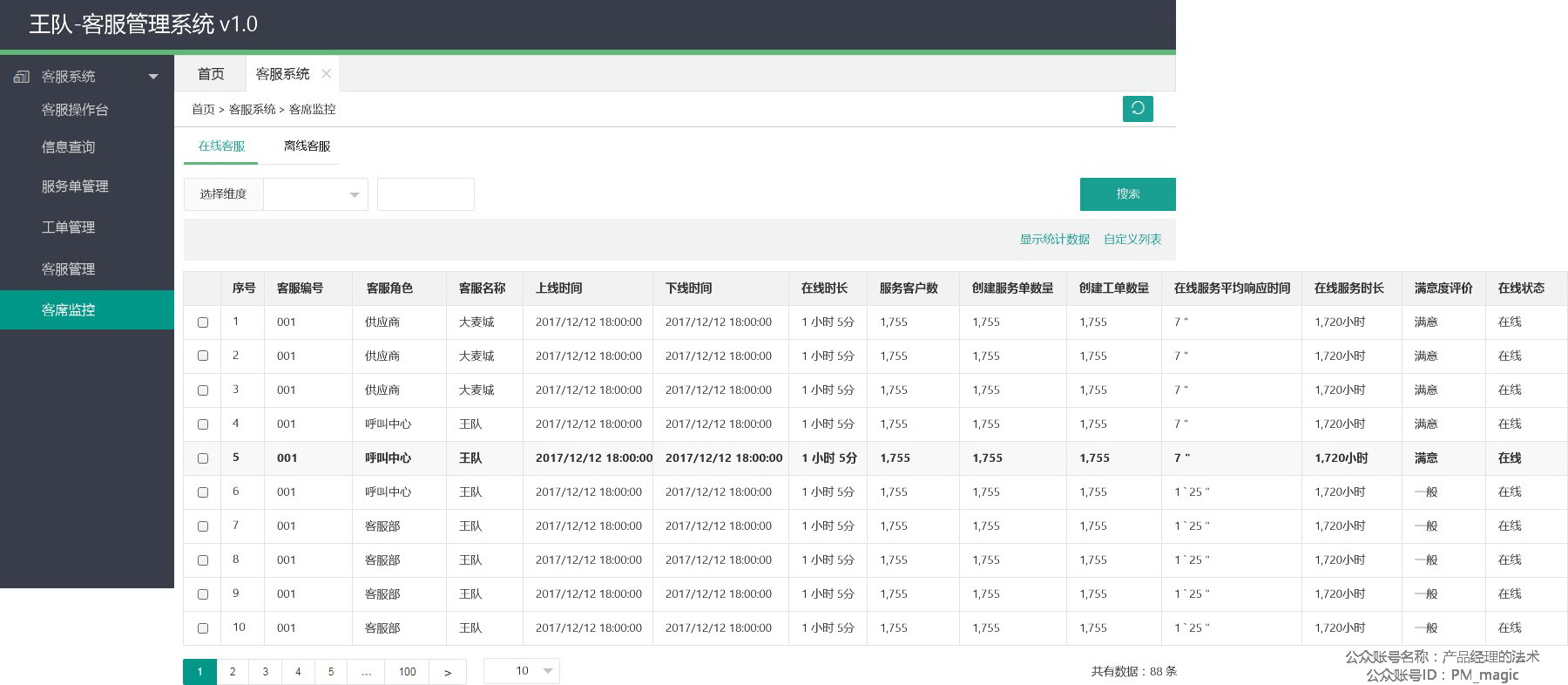Click the 搜索 button
The height and width of the screenshot is (685, 1568).
[1128, 194]
